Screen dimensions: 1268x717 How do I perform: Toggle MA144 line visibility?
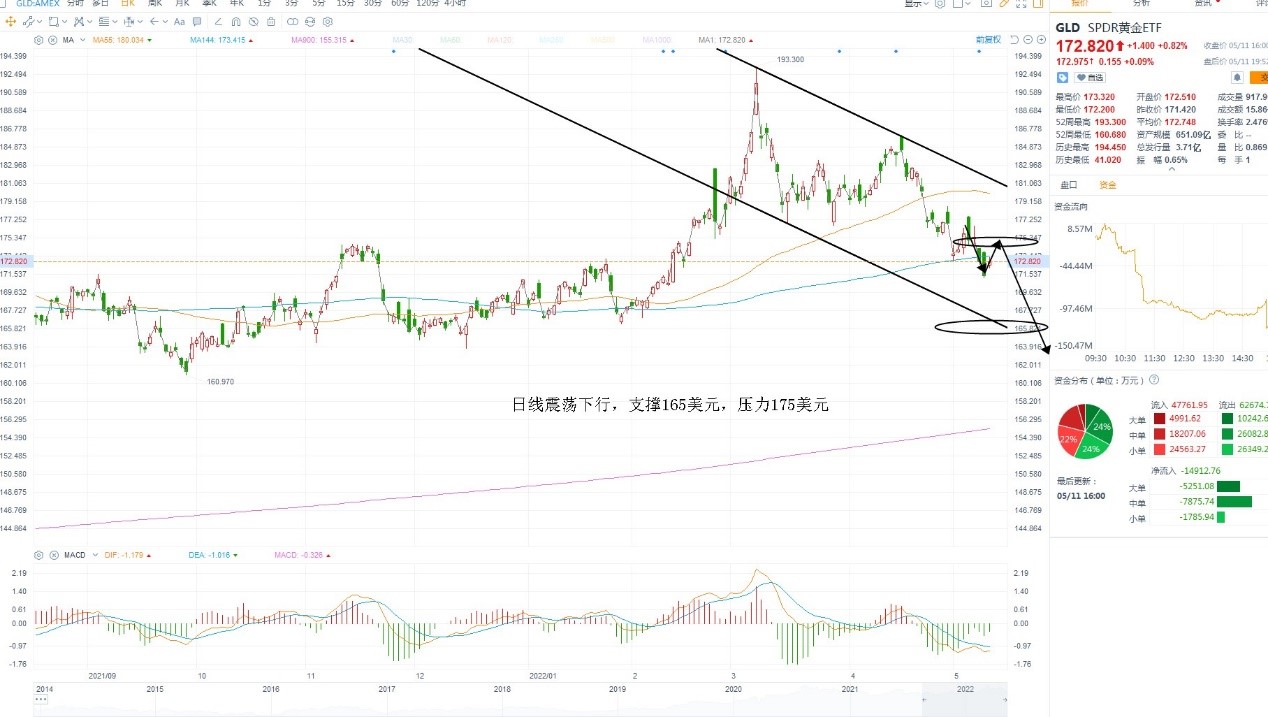pyautogui.click(x=217, y=40)
